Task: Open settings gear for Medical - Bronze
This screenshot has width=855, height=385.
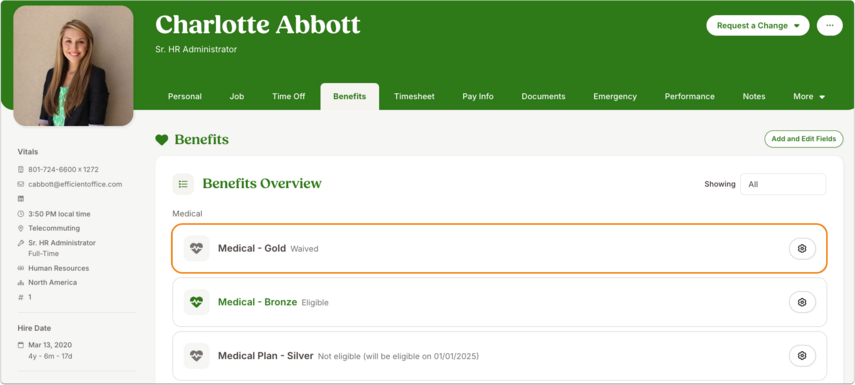Action: tap(802, 302)
